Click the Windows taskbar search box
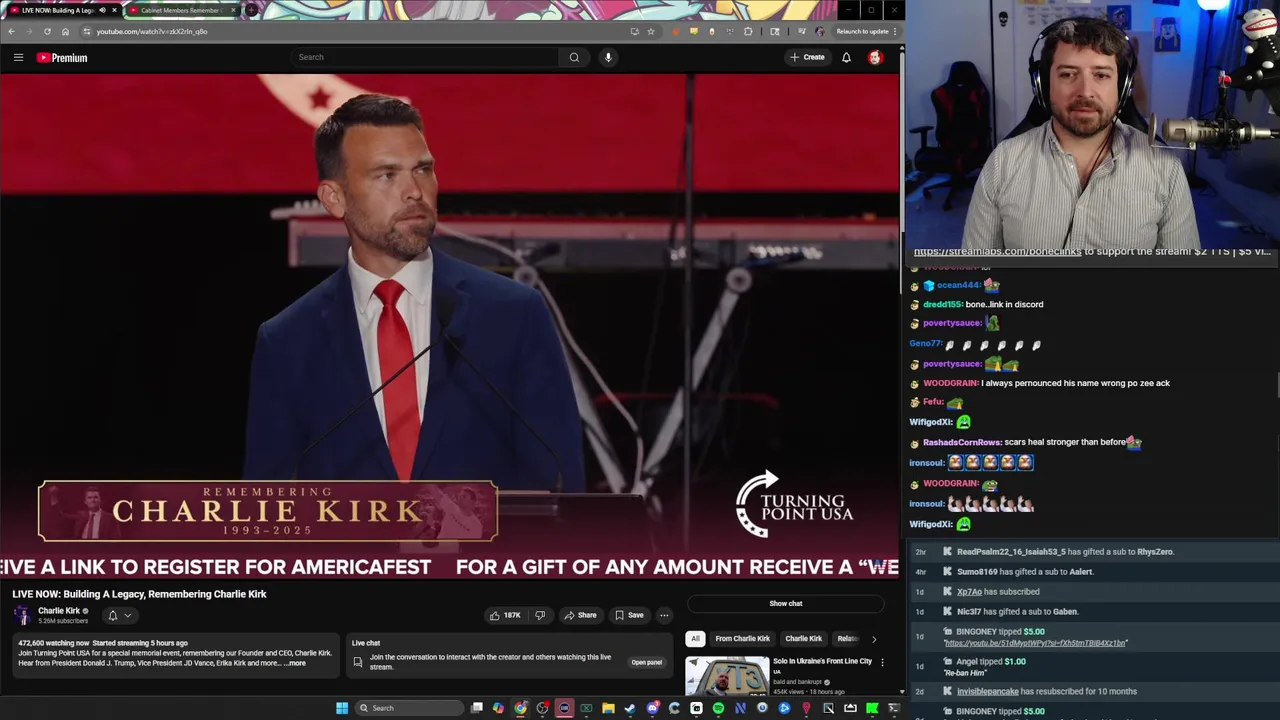 [x=410, y=708]
